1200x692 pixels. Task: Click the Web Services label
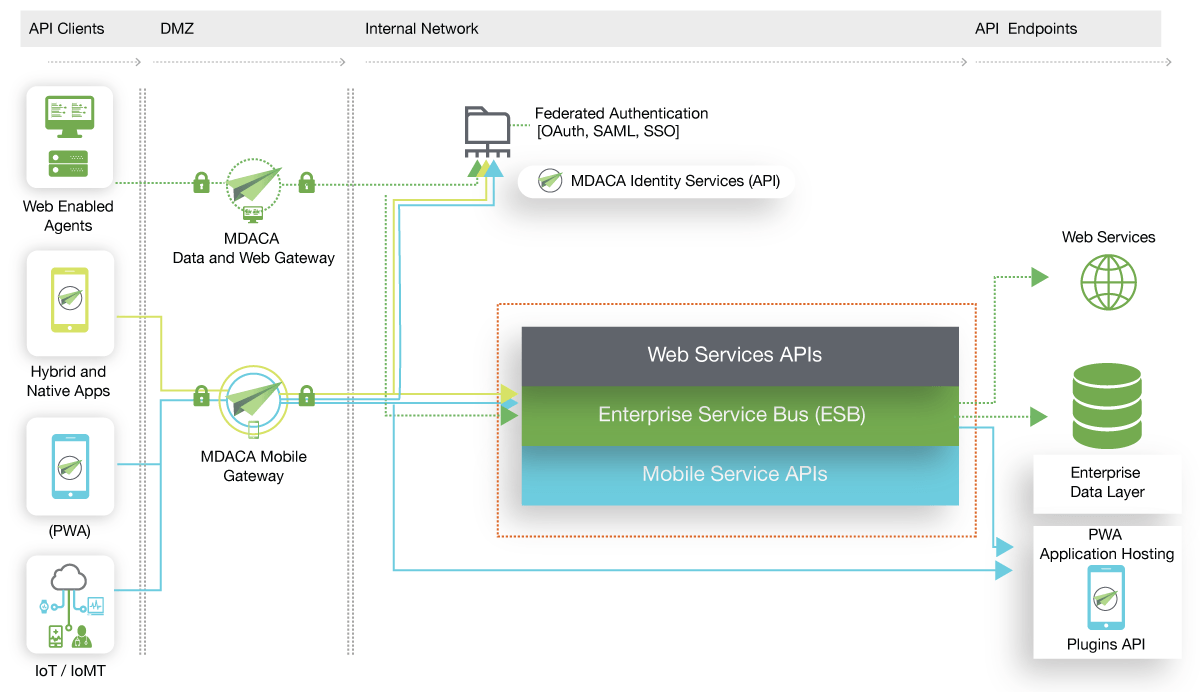1108,237
